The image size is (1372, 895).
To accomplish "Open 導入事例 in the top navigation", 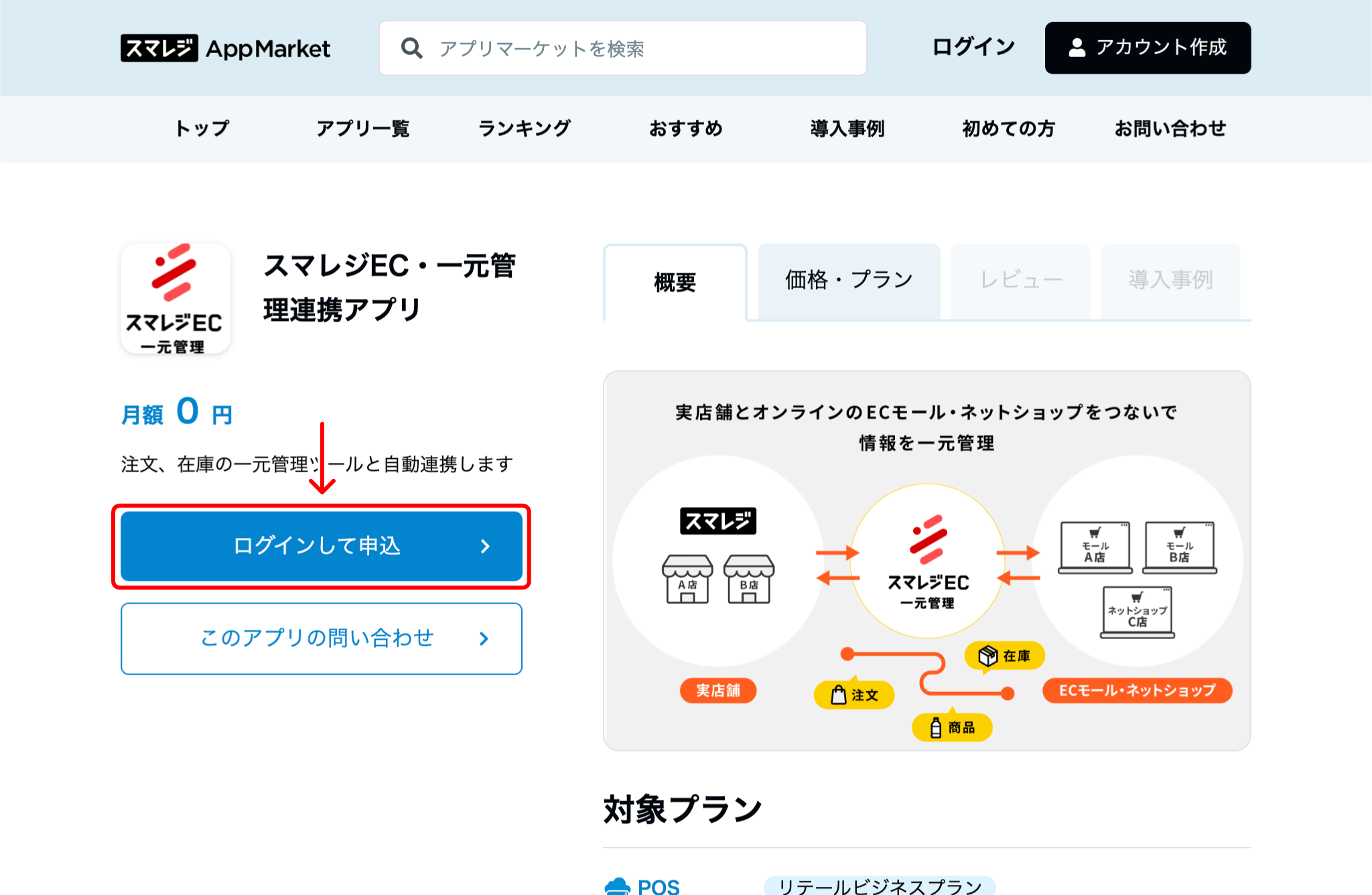I will coord(847,128).
